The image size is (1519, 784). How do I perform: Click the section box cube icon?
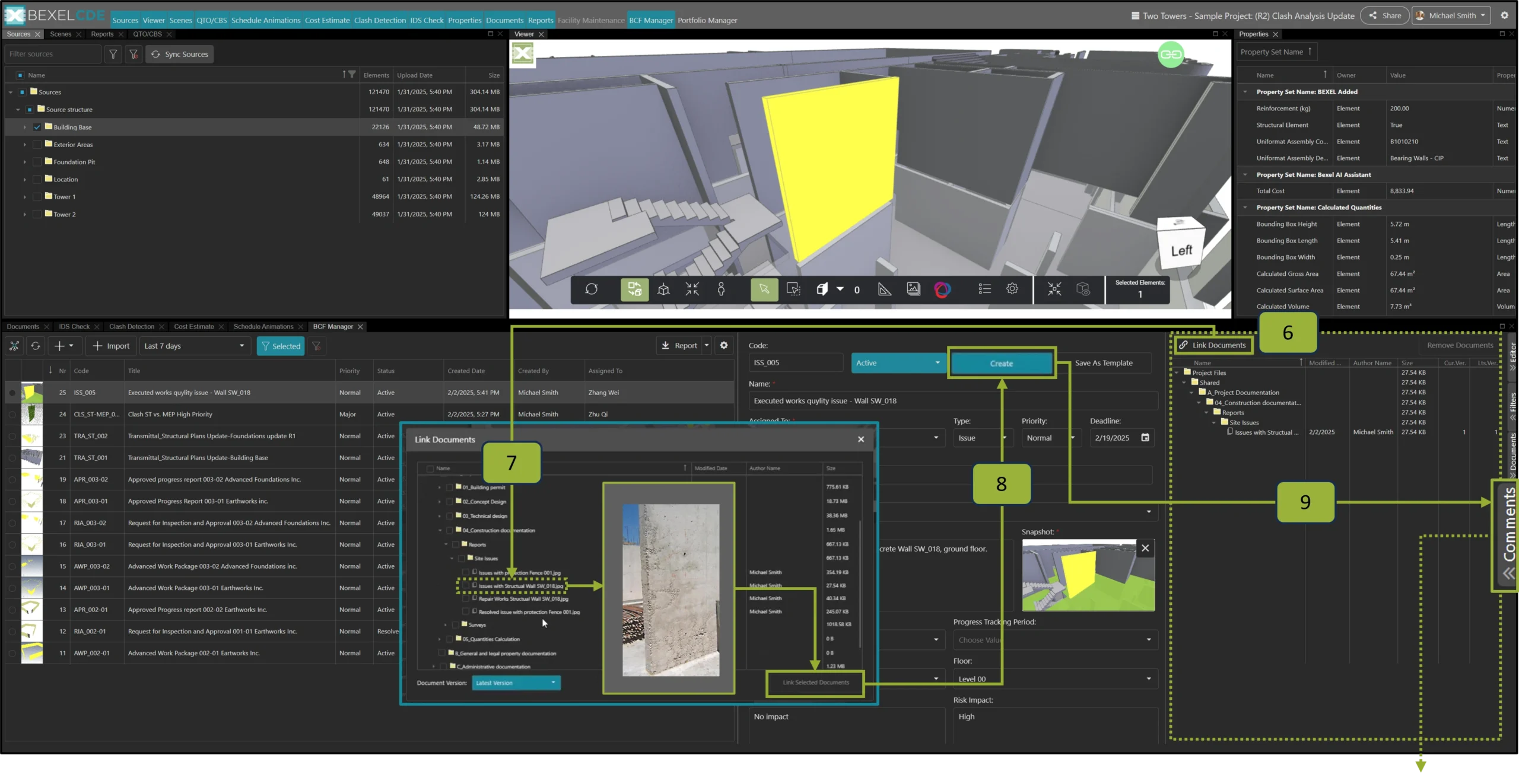coord(822,289)
